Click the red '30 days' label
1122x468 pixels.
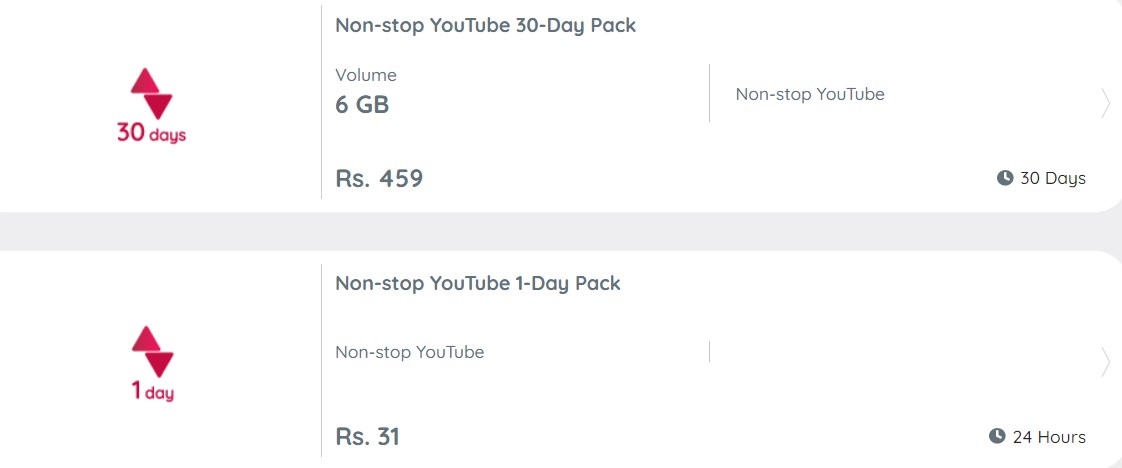[151, 133]
